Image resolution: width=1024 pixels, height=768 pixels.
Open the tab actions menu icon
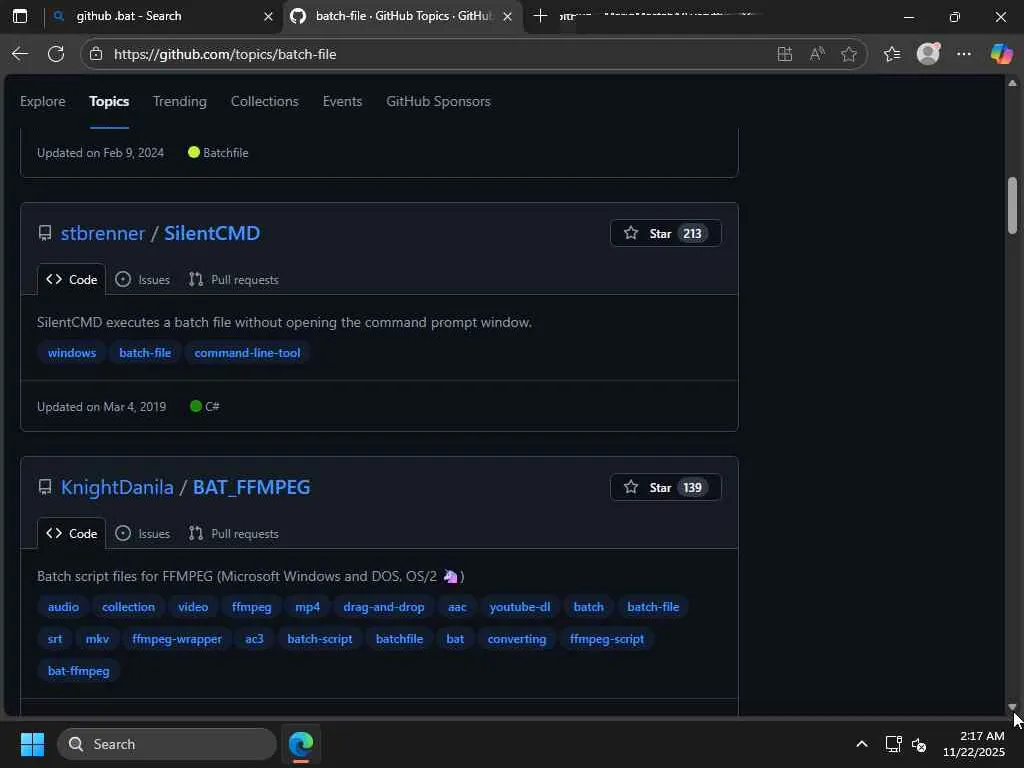(20, 16)
